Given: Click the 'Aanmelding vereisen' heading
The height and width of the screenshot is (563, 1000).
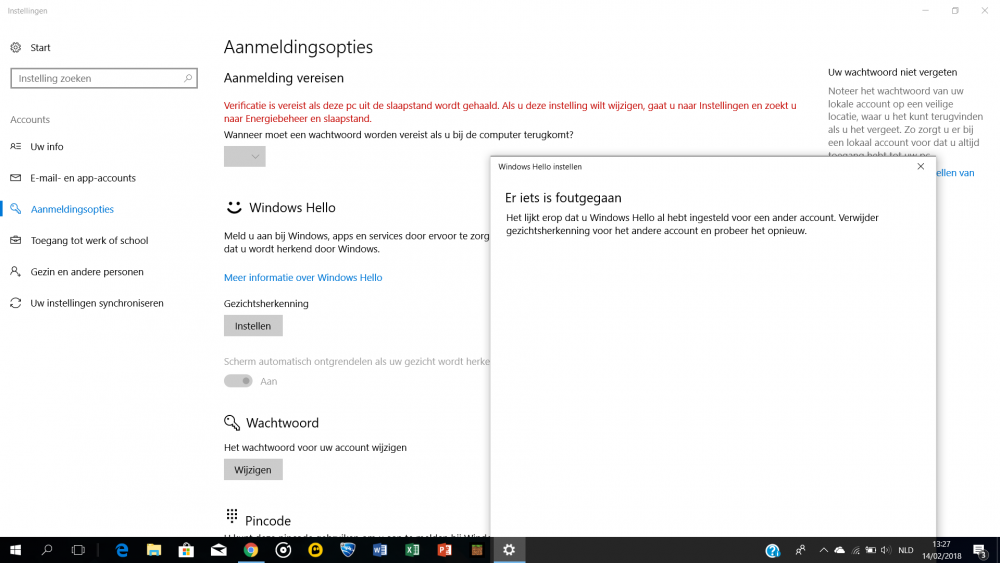Looking at the screenshot, I should click(x=284, y=78).
